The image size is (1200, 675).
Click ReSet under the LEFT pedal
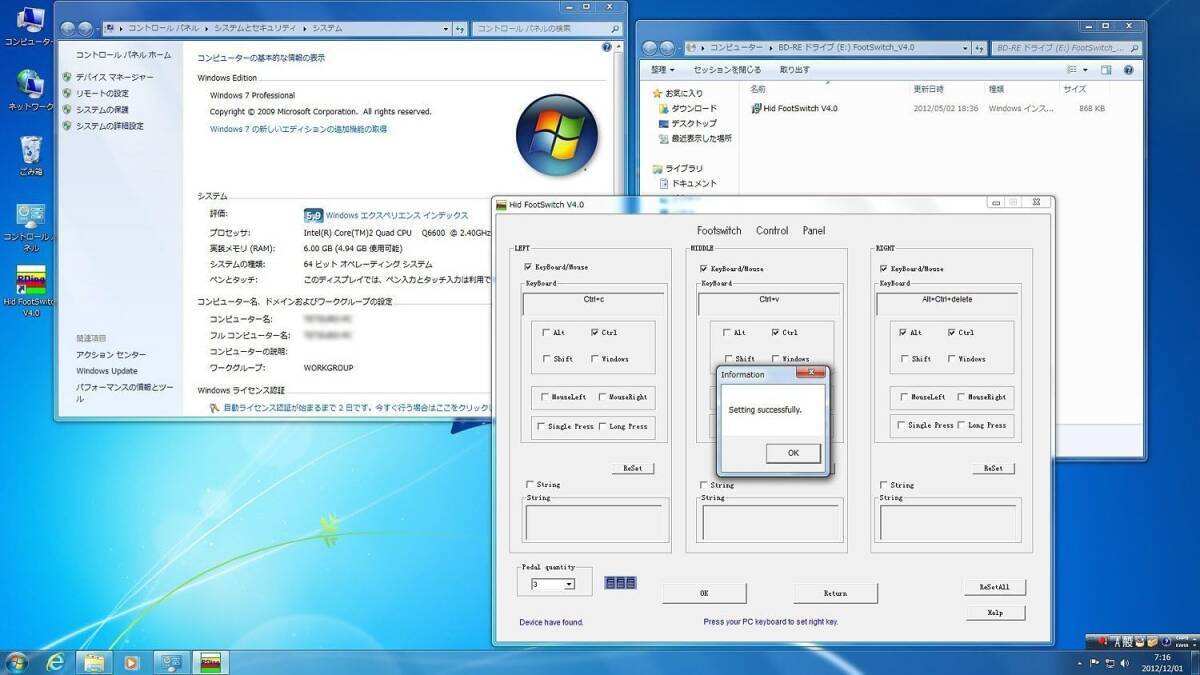point(633,468)
